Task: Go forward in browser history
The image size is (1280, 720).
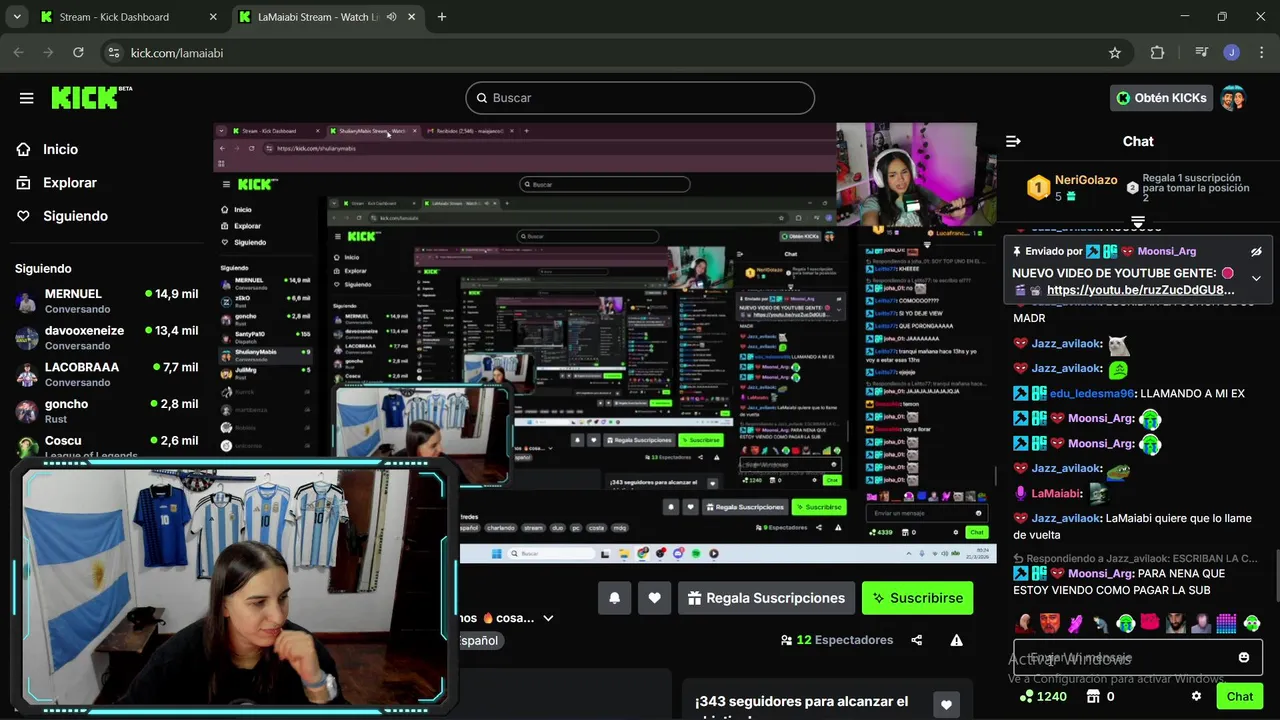Action: (x=48, y=53)
